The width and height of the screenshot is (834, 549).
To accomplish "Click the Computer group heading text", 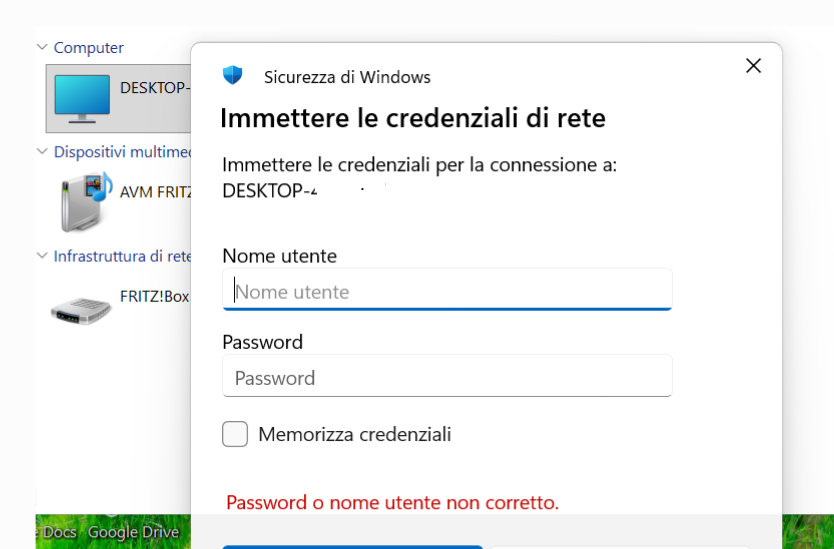I will (88, 47).
